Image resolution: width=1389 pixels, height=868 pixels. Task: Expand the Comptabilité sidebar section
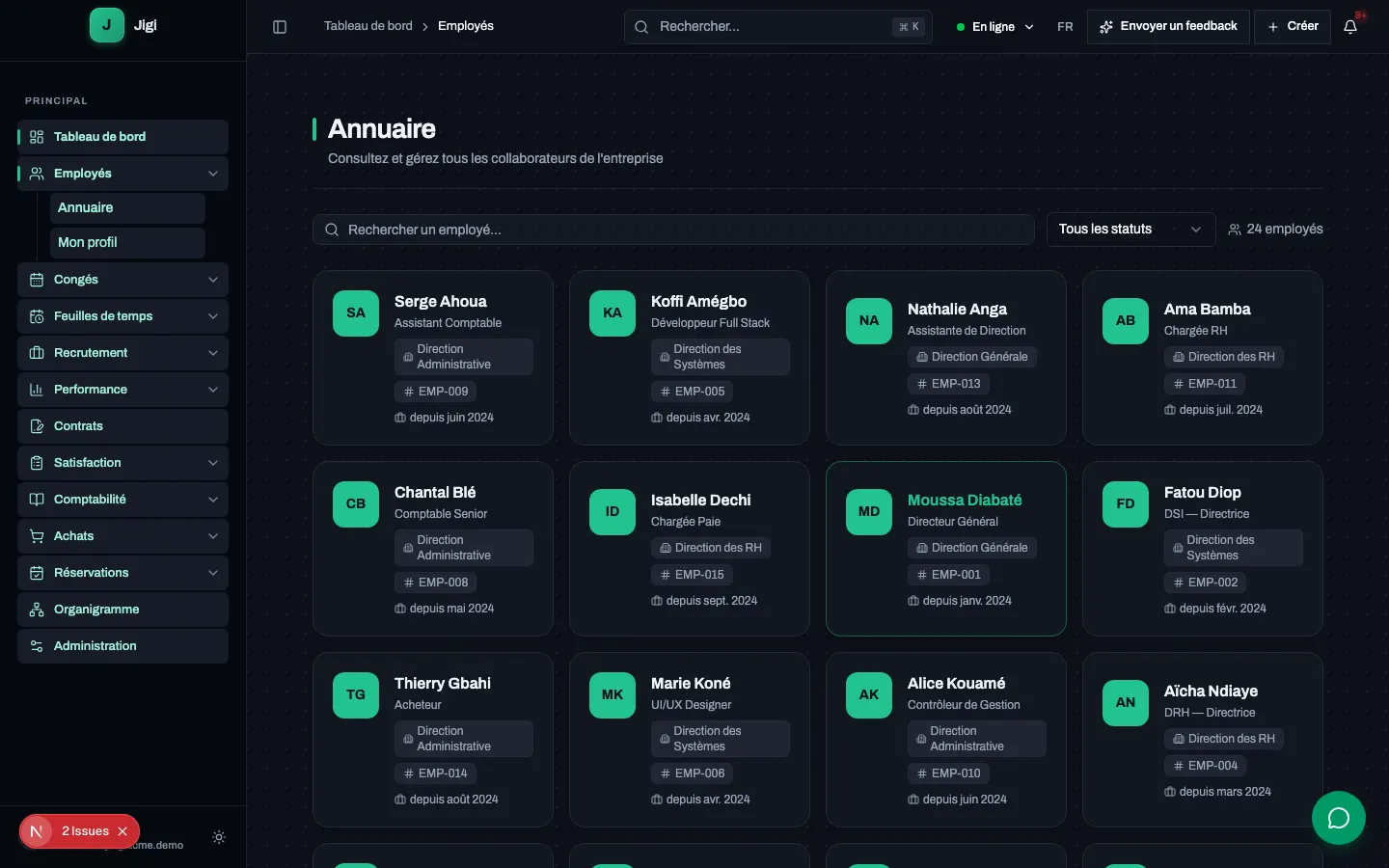pyautogui.click(x=123, y=500)
